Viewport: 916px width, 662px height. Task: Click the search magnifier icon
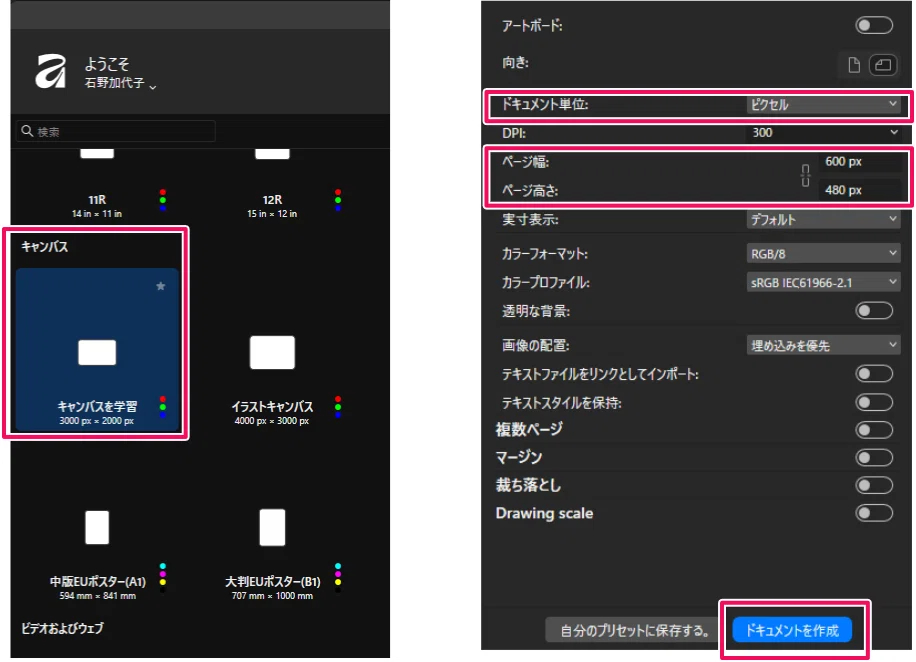[27, 131]
